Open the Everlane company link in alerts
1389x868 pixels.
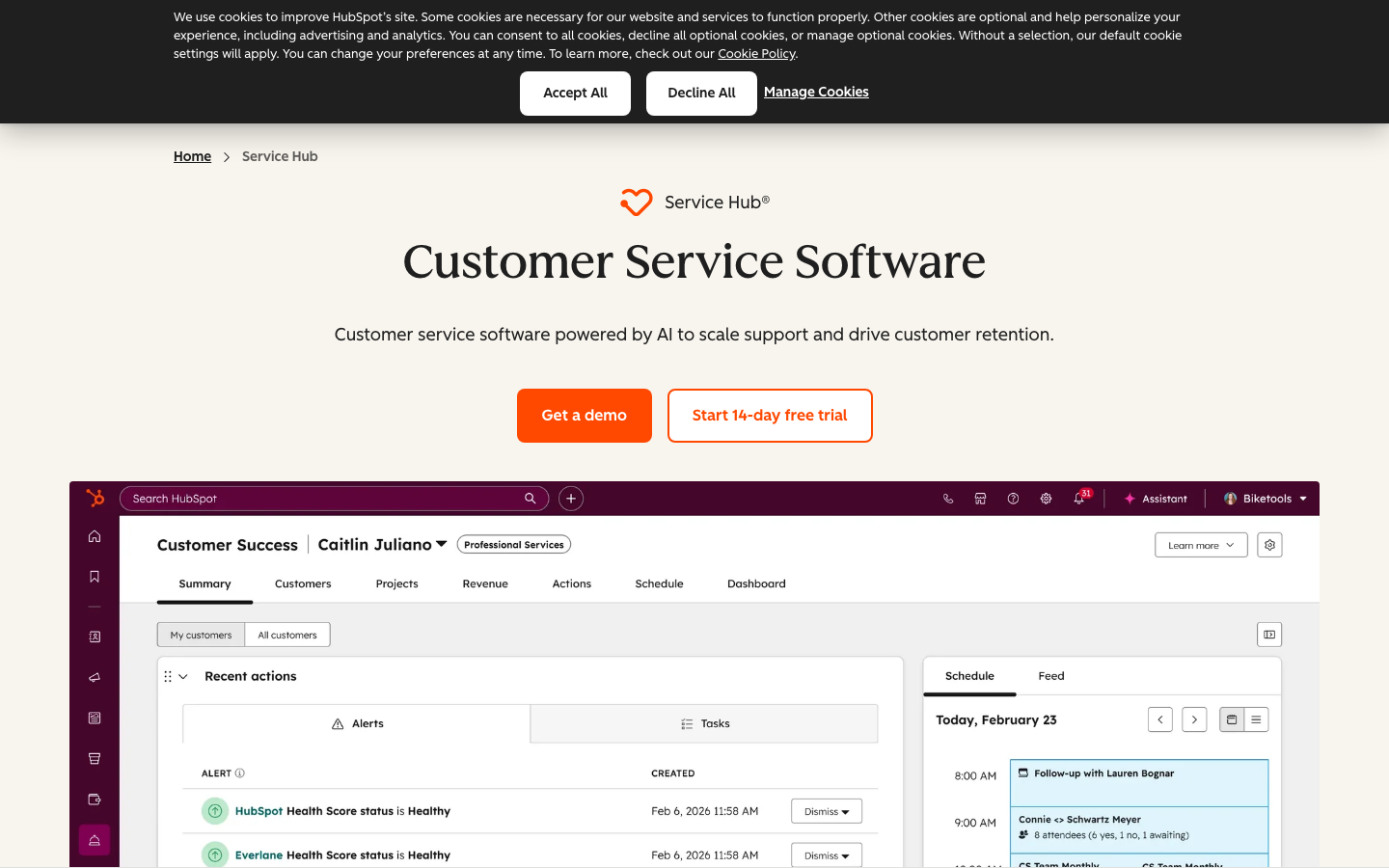click(259, 855)
